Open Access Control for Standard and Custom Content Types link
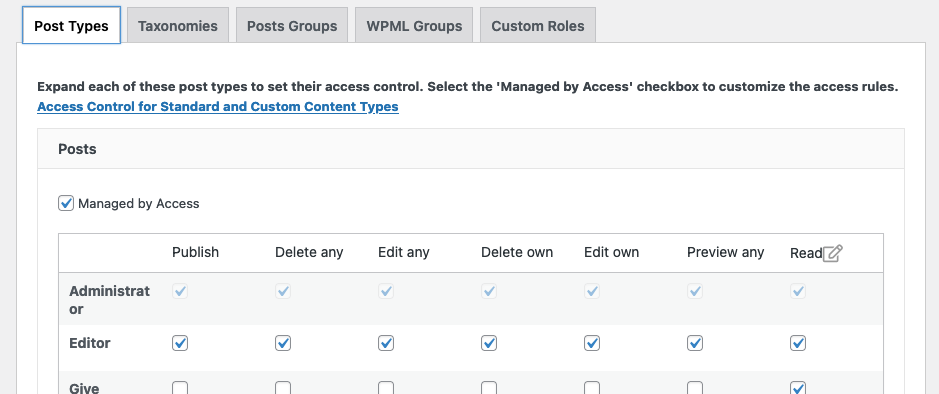The height and width of the screenshot is (394, 939). coord(218,107)
